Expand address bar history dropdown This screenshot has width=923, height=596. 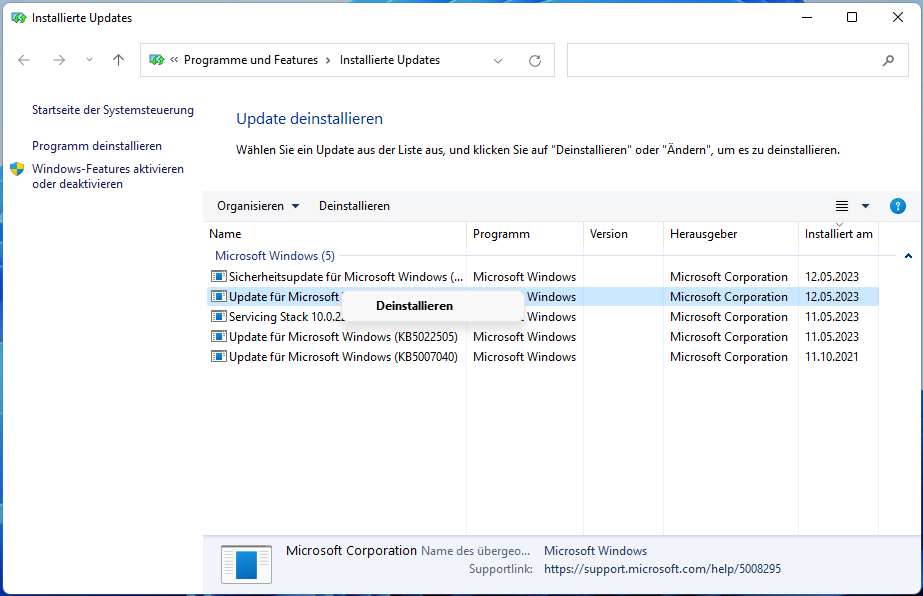pos(498,61)
